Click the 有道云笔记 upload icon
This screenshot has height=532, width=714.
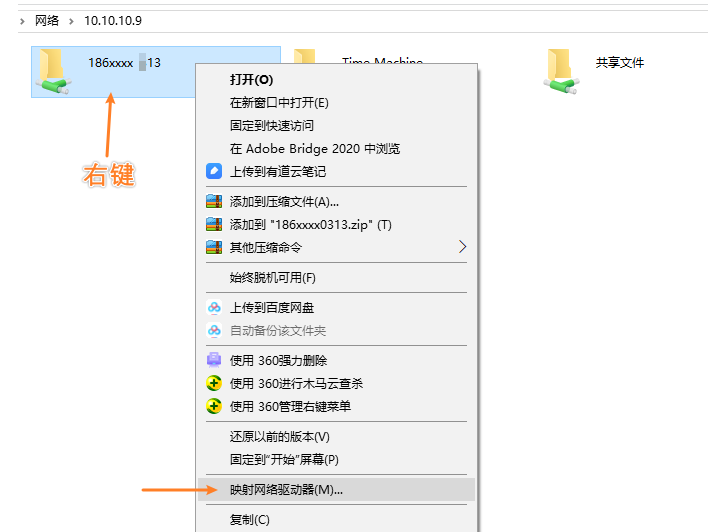pos(213,171)
